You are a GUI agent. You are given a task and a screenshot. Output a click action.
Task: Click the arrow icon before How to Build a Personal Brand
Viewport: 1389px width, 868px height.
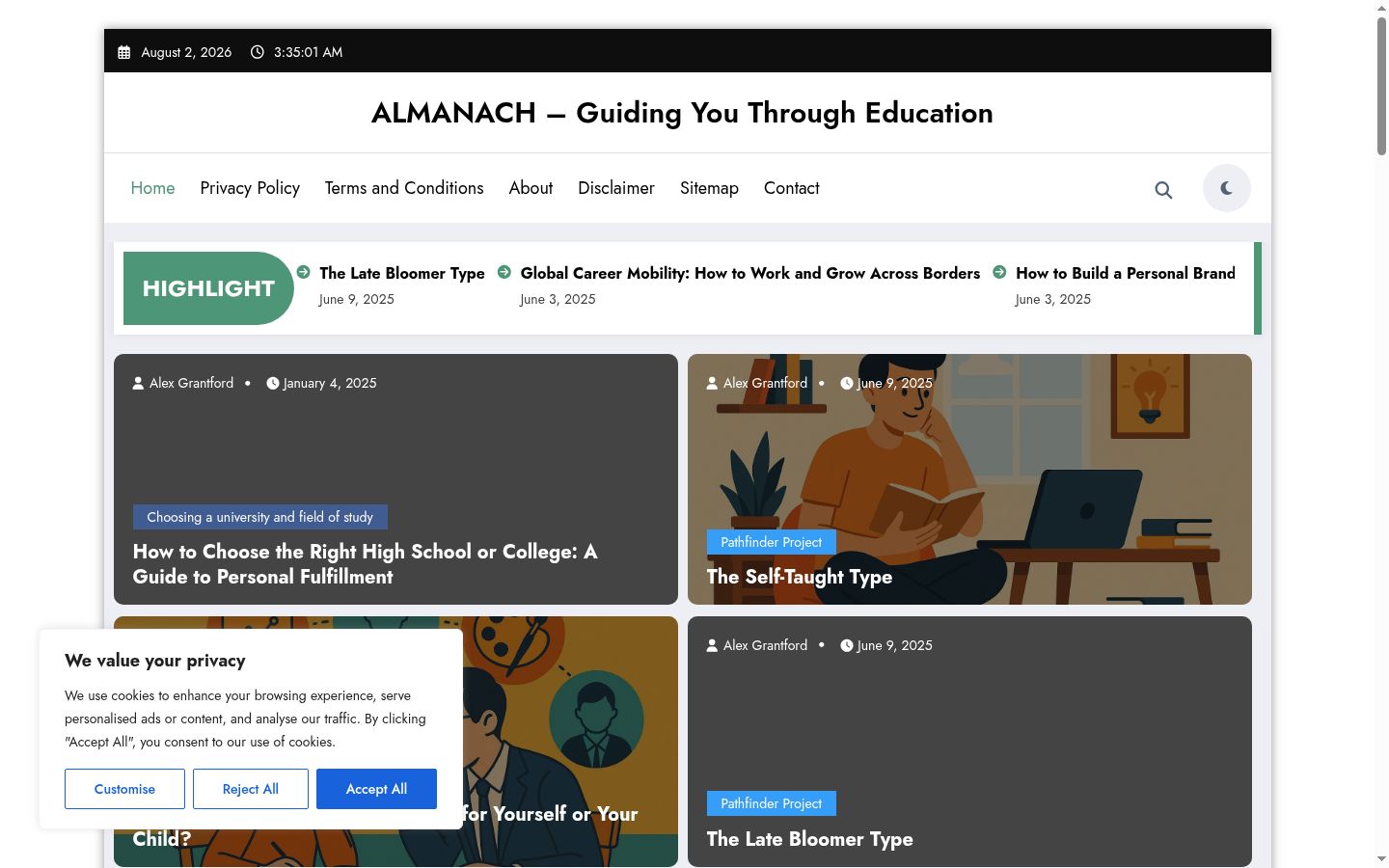(x=999, y=272)
